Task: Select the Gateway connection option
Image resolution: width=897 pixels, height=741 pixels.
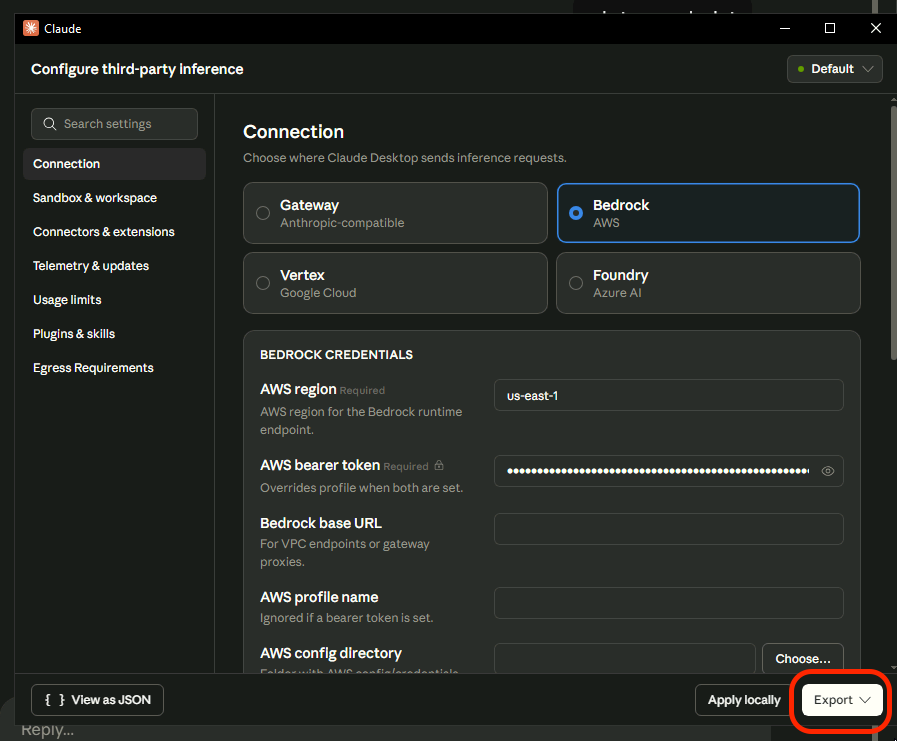Action: coord(395,213)
